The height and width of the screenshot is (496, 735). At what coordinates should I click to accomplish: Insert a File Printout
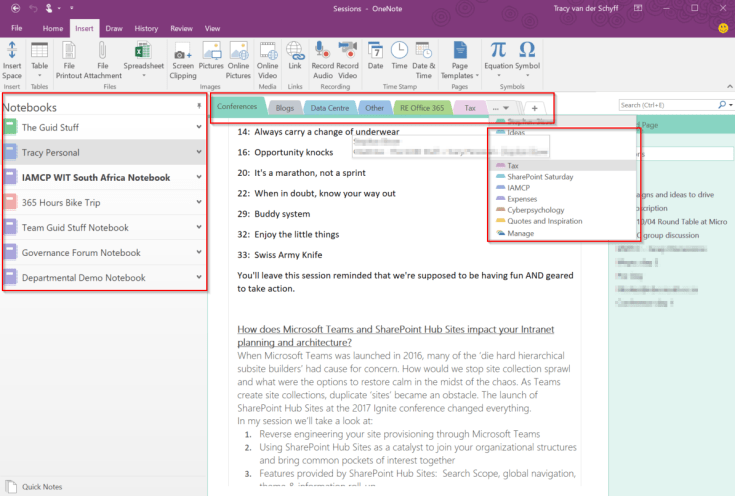(x=70, y=53)
